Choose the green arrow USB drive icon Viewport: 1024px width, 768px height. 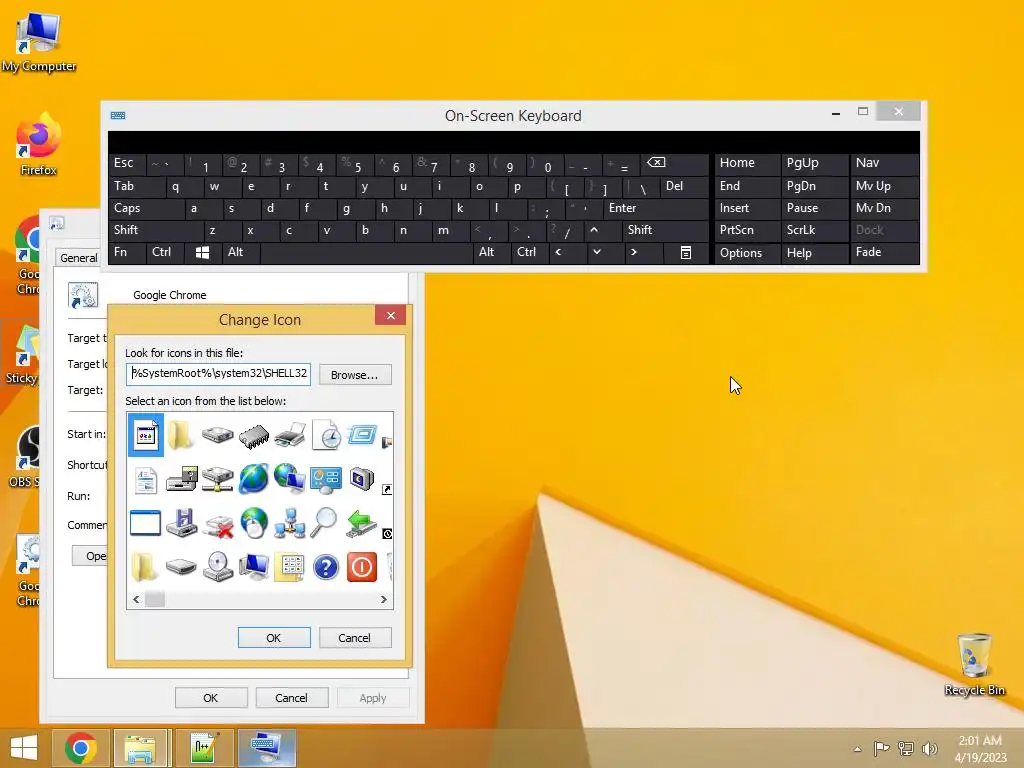coord(362,523)
